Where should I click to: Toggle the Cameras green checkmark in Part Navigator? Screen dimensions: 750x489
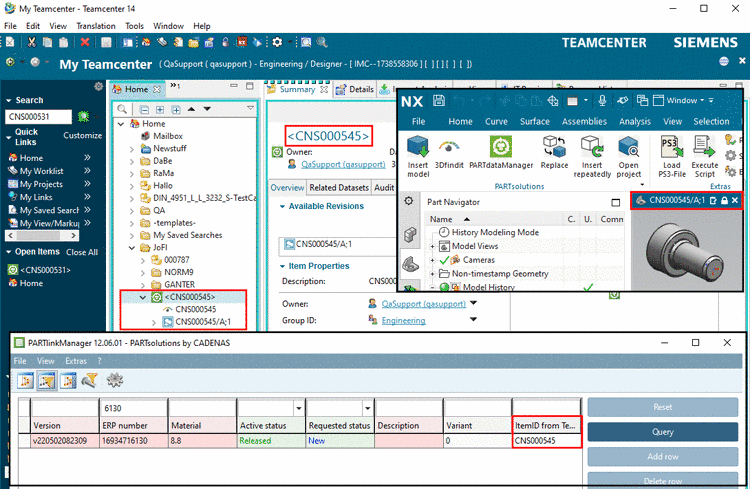444,260
